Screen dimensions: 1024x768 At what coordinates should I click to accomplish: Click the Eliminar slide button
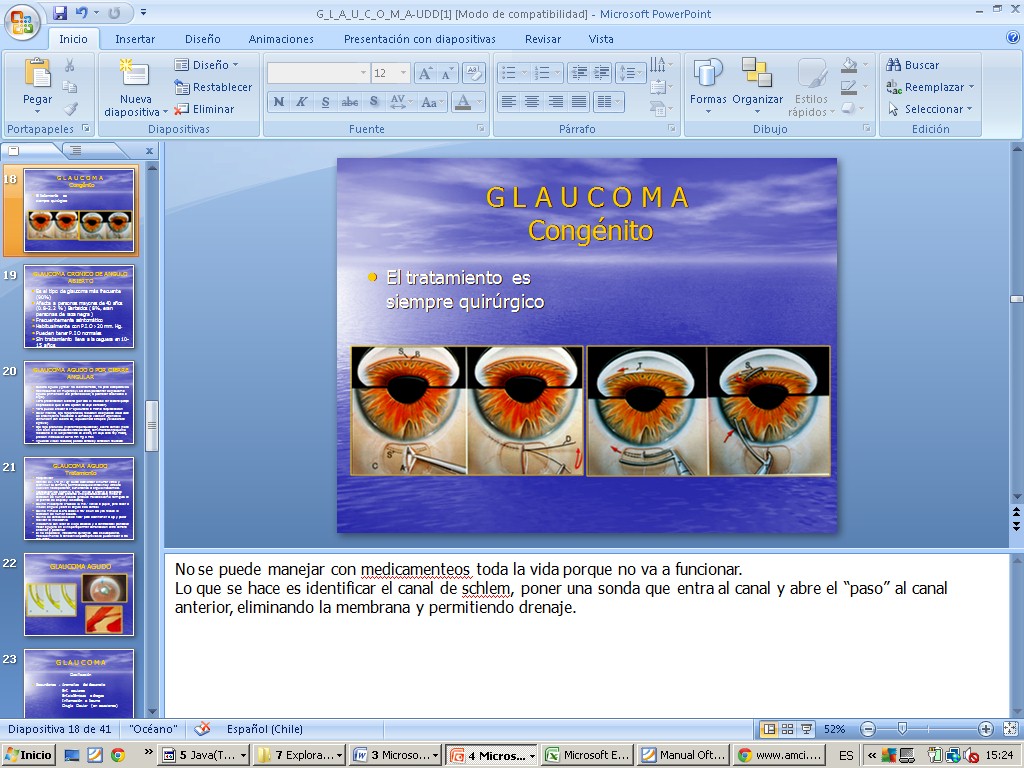pos(204,109)
